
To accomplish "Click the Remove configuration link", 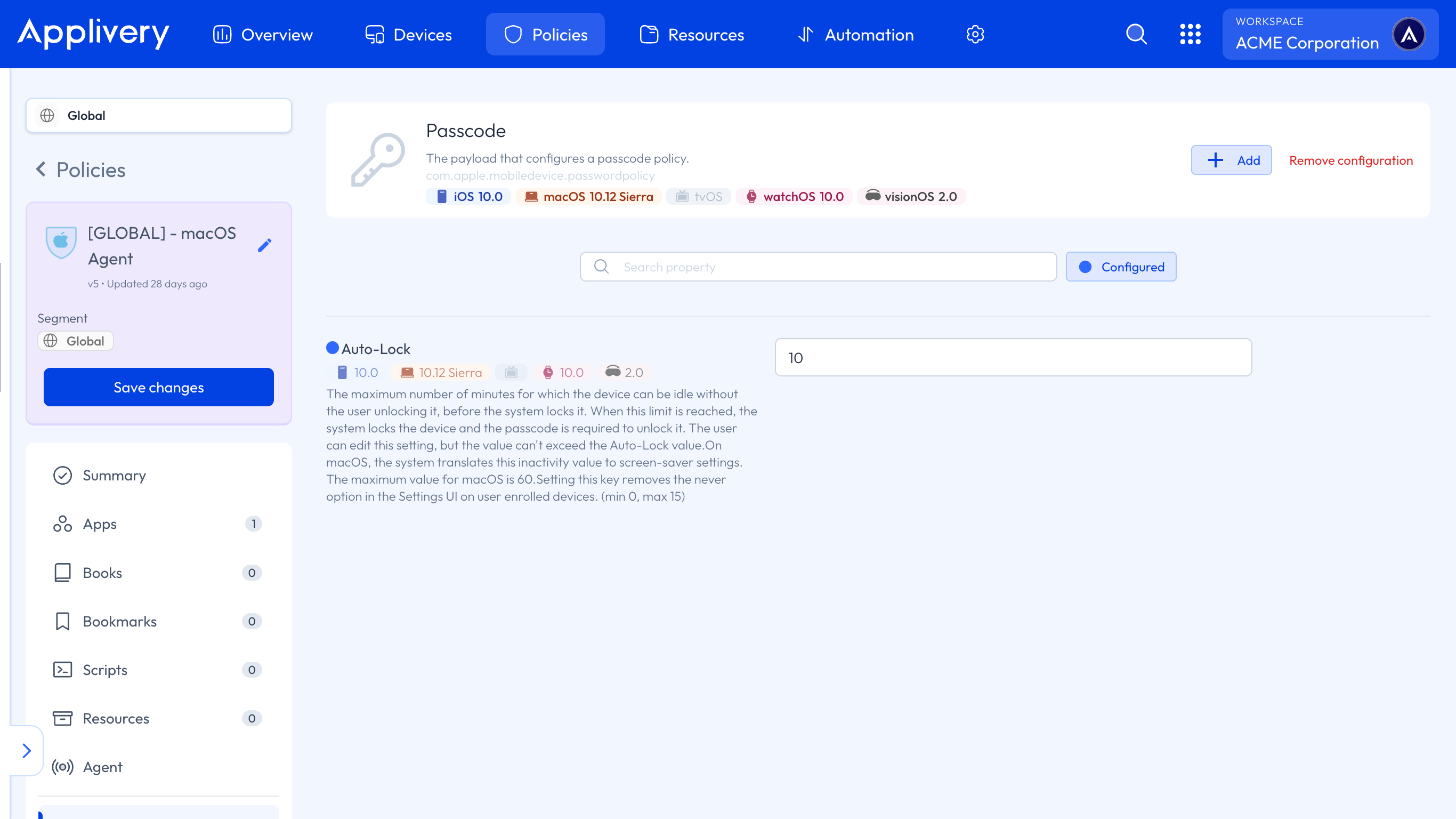I will (x=1350, y=160).
